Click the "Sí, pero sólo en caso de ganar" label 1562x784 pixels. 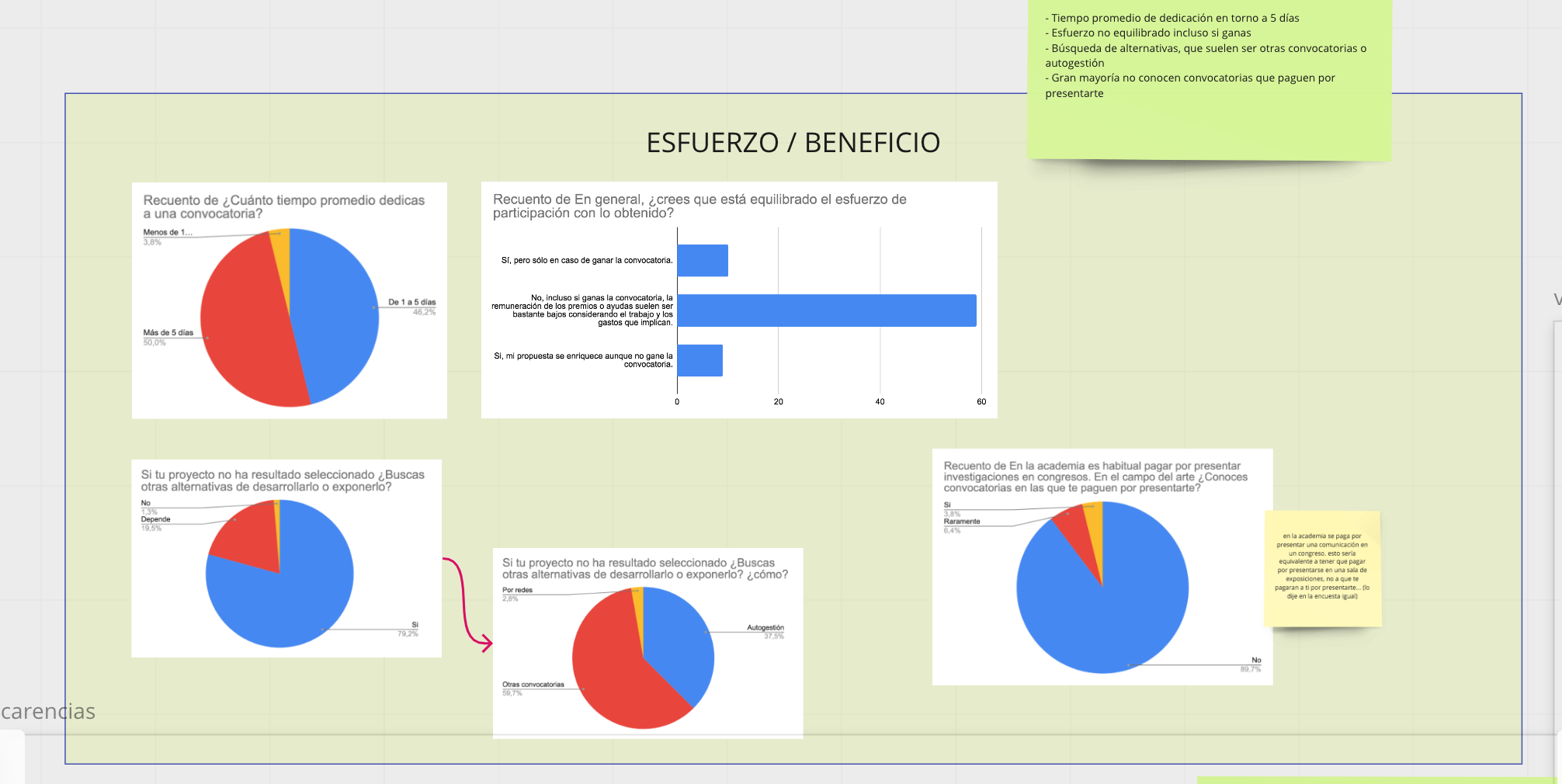tap(587, 260)
